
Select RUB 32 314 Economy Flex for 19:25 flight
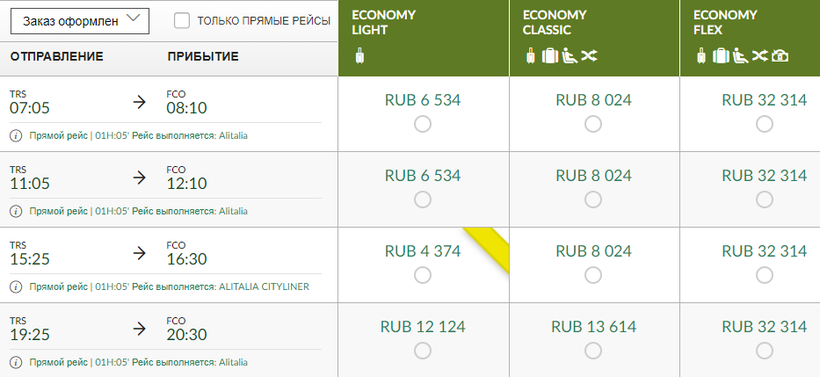pyautogui.click(x=764, y=350)
